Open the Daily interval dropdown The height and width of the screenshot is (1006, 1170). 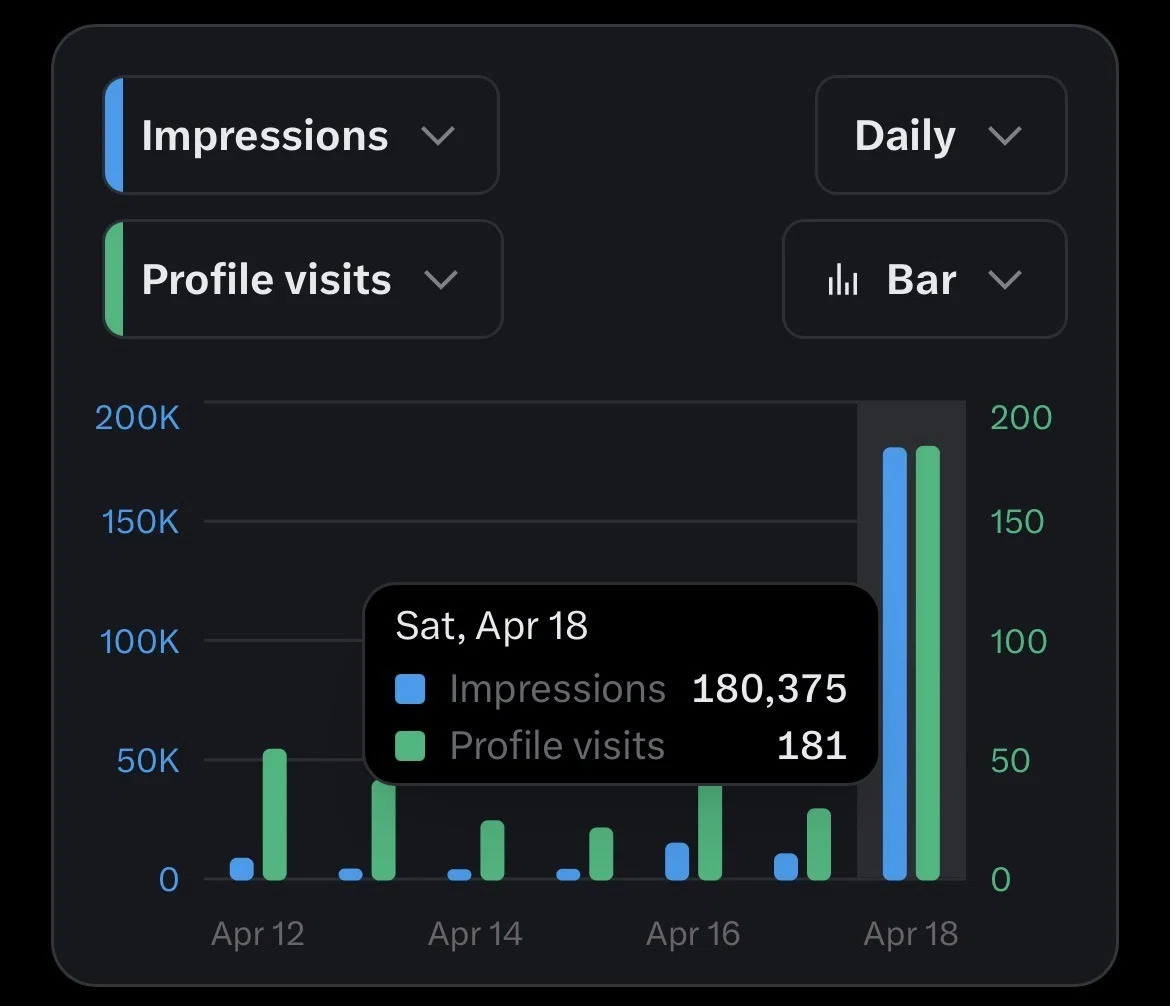941,135
